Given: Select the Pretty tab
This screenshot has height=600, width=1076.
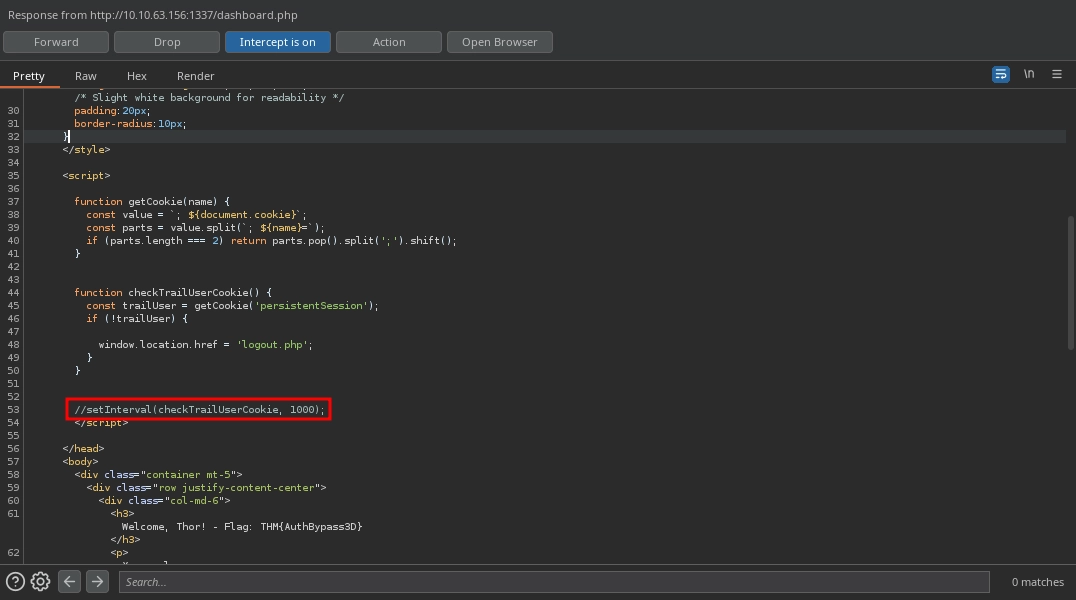Looking at the screenshot, I should [x=29, y=75].
